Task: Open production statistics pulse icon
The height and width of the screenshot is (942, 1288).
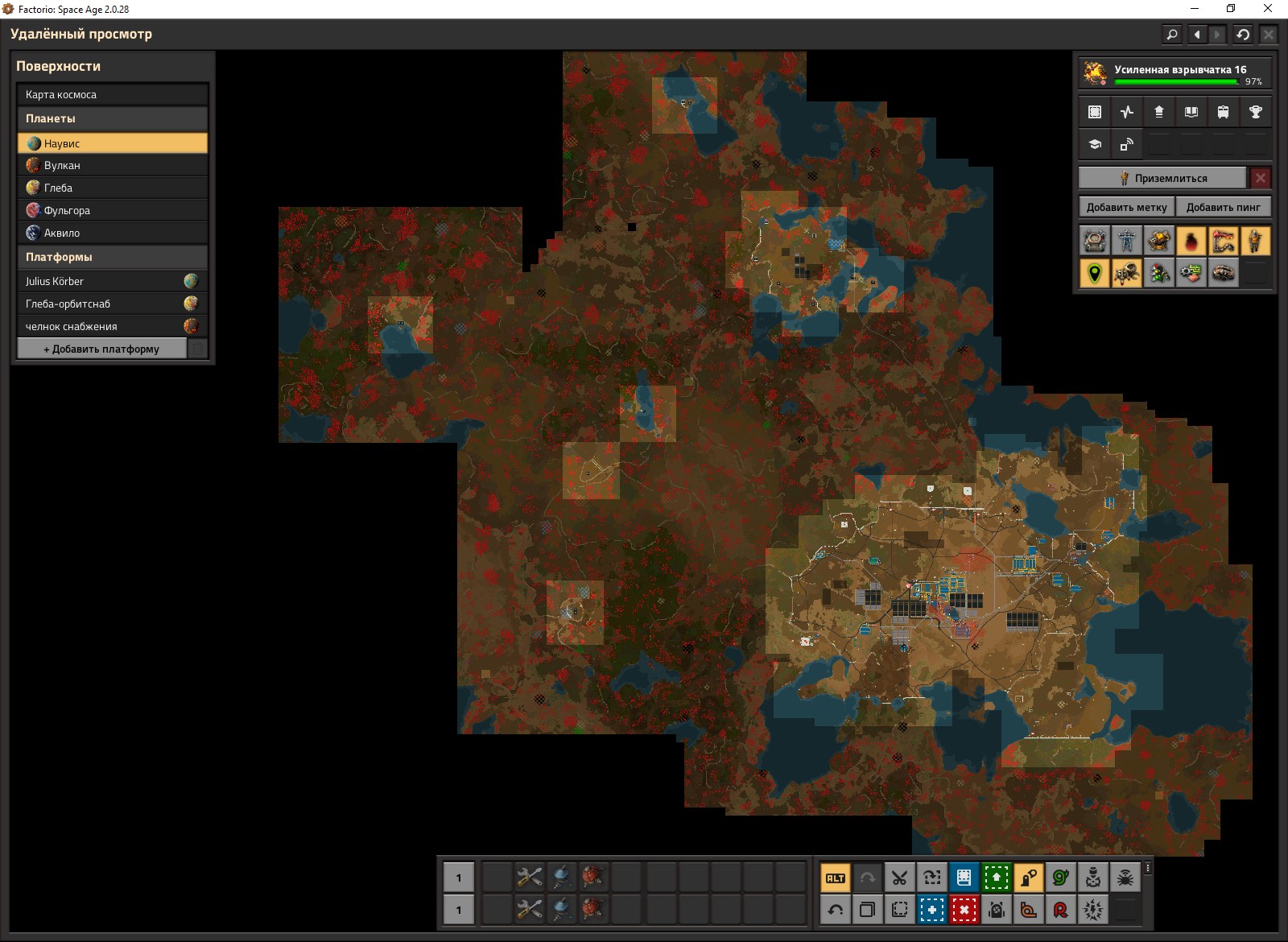Action: (x=1127, y=112)
